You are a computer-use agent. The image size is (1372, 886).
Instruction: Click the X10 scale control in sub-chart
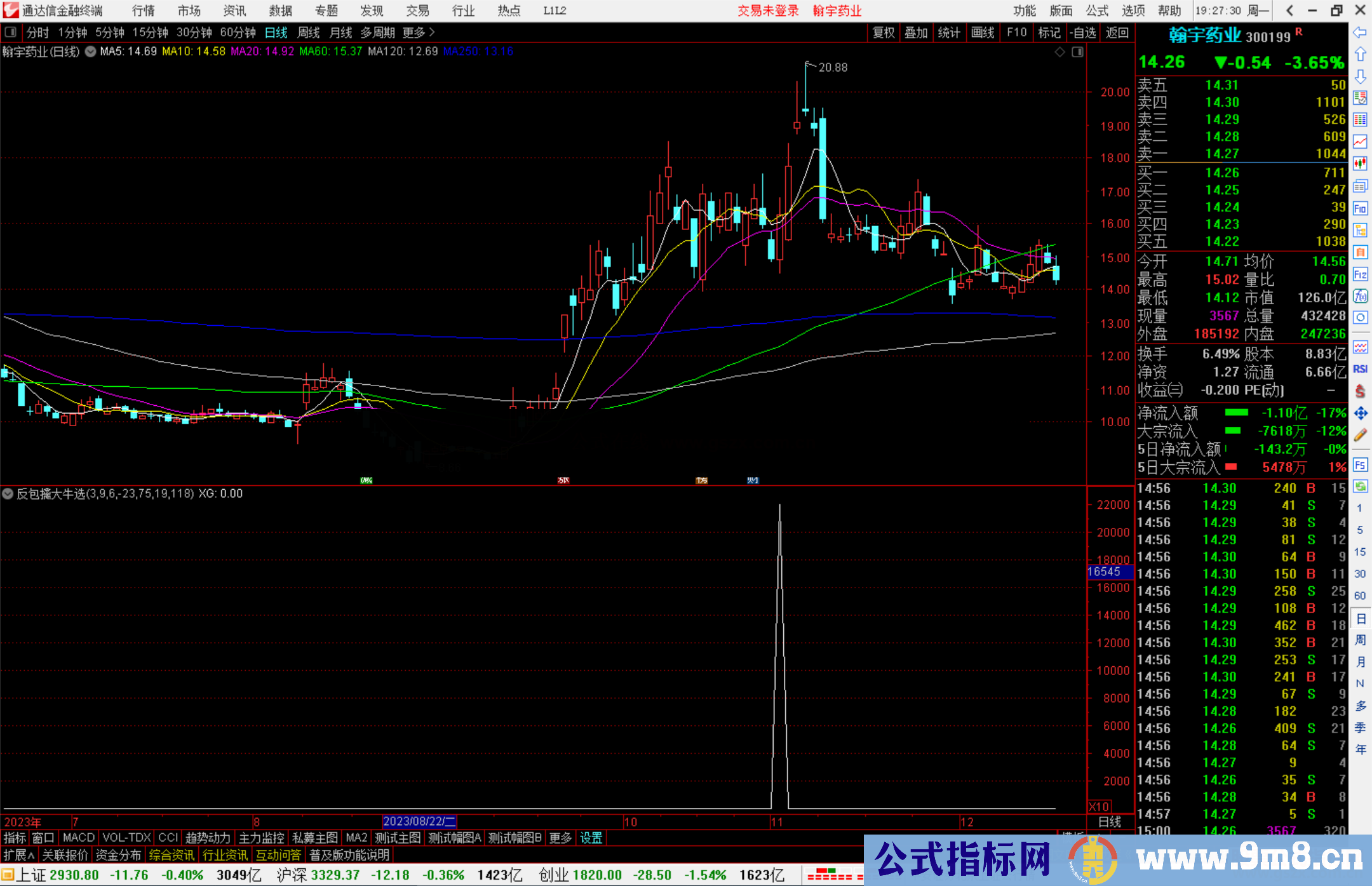point(1099,807)
